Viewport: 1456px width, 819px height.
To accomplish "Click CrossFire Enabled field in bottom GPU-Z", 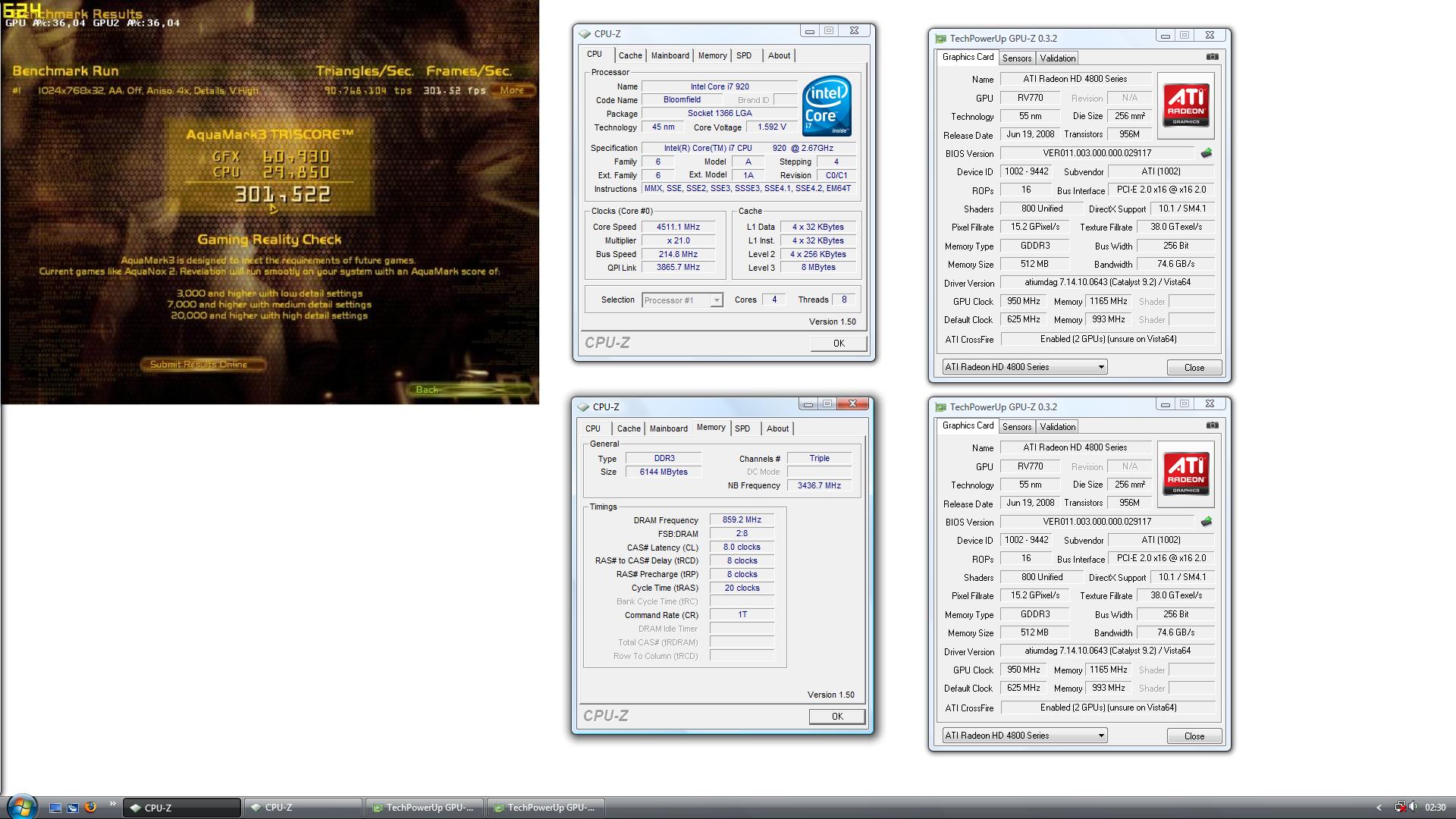I will (x=1108, y=708).
